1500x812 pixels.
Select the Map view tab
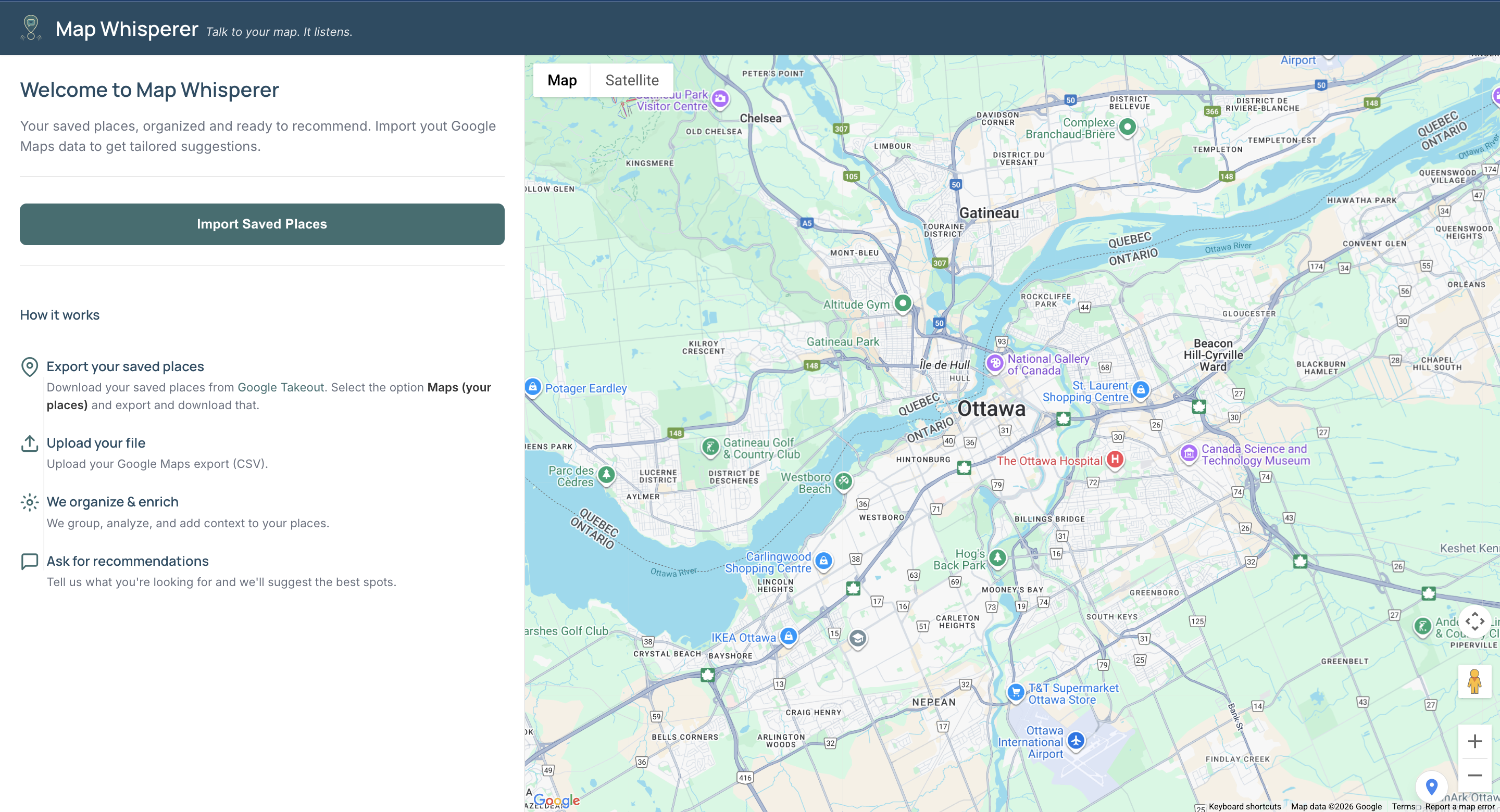click(x=561, y=80)
